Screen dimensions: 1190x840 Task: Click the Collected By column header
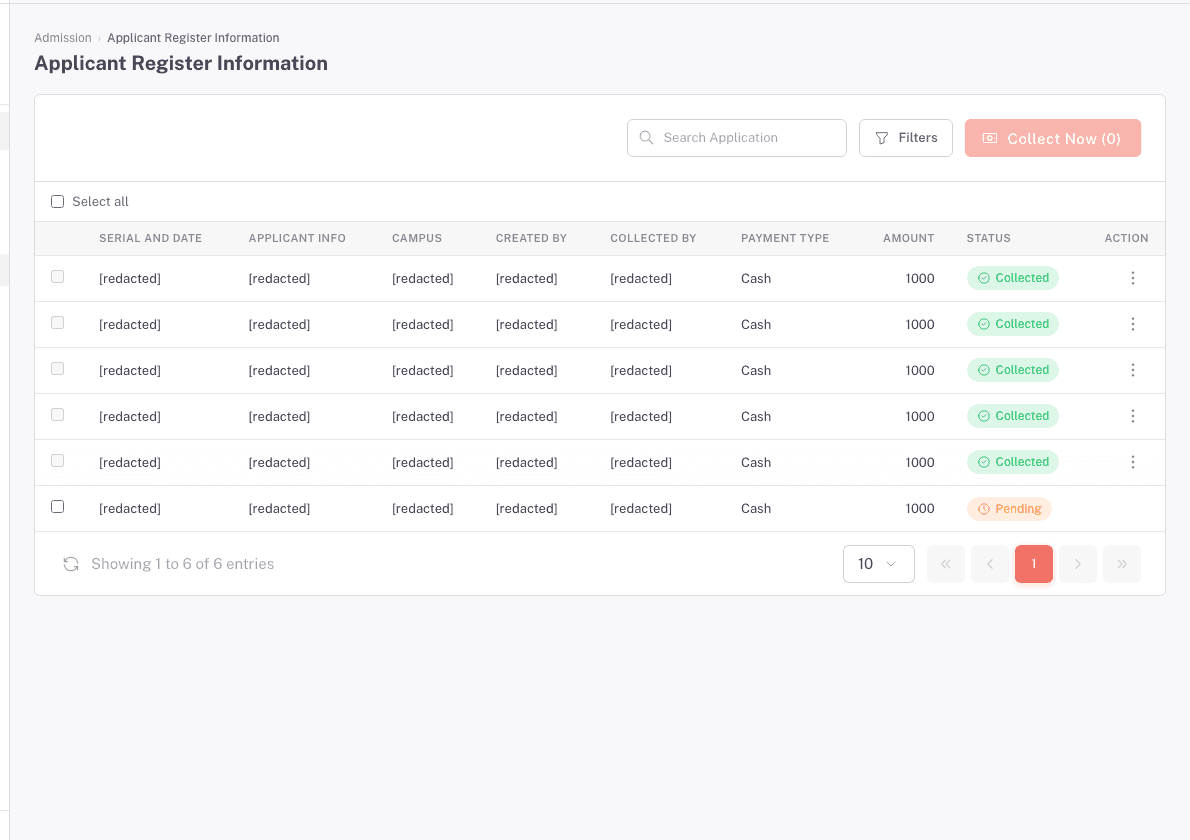coord(653,238)
